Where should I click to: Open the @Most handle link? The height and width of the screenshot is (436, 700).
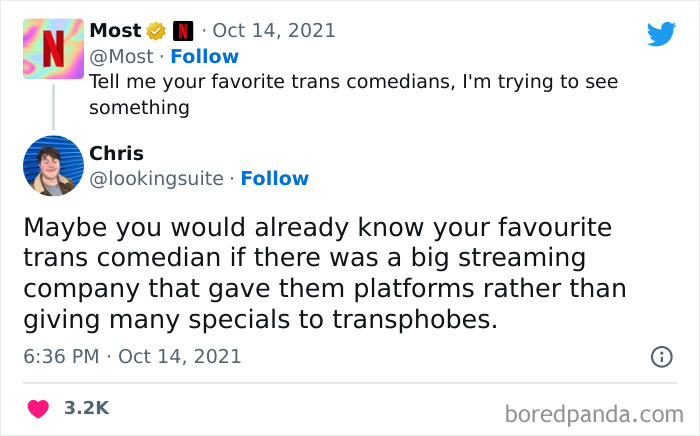pos(121,56)
